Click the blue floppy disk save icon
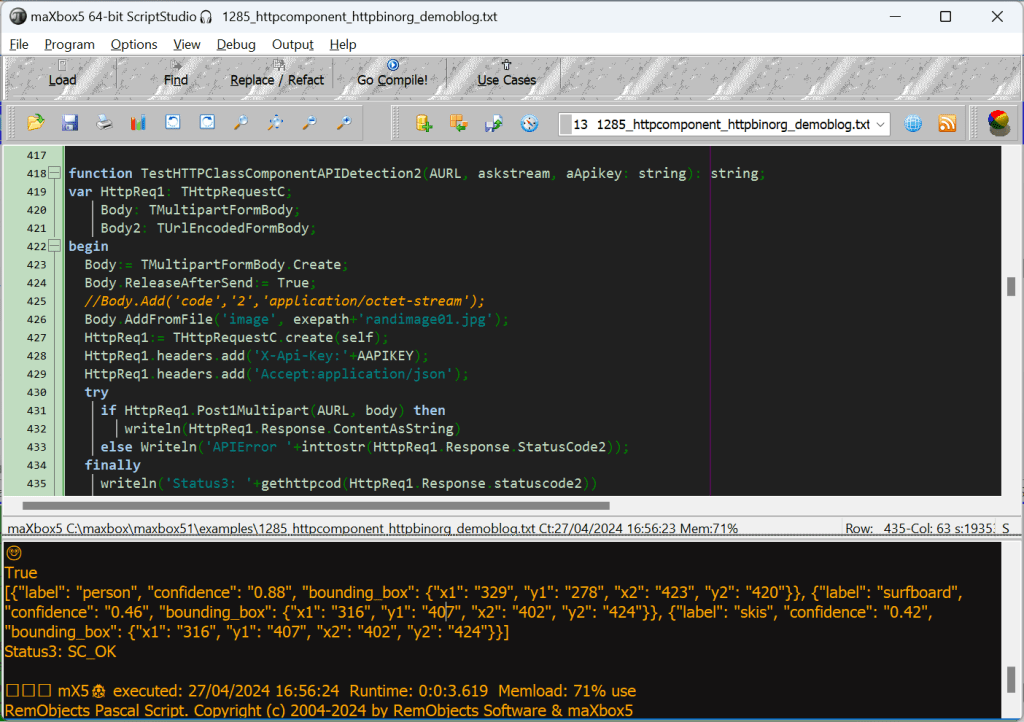 pyautogui.click(x=70, y=123)
